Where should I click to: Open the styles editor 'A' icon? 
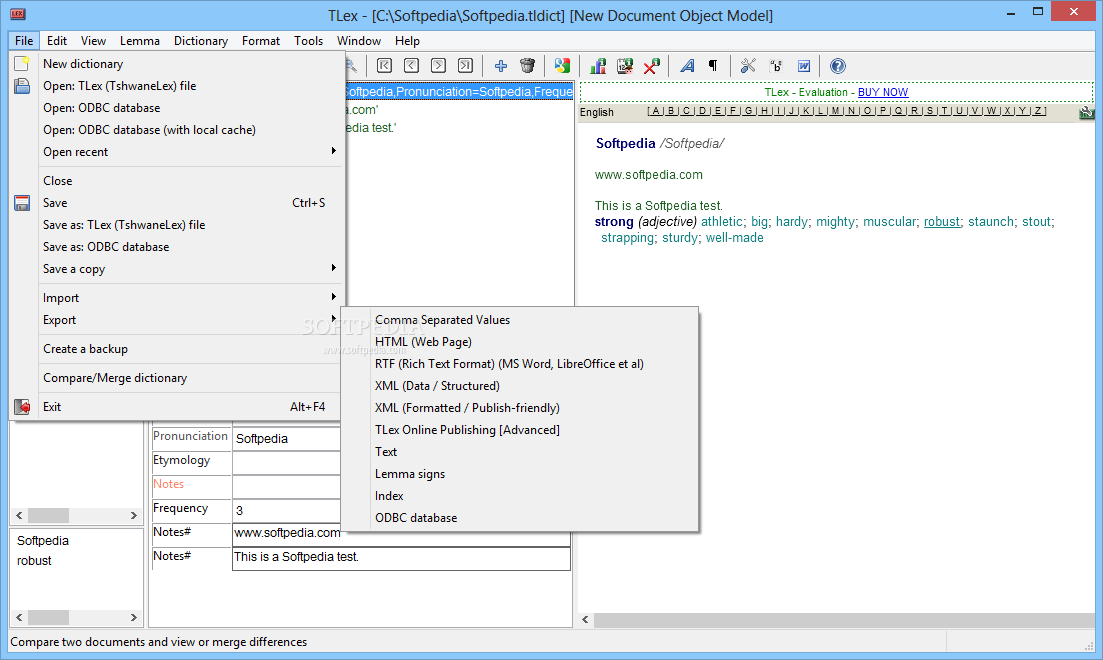687,66
